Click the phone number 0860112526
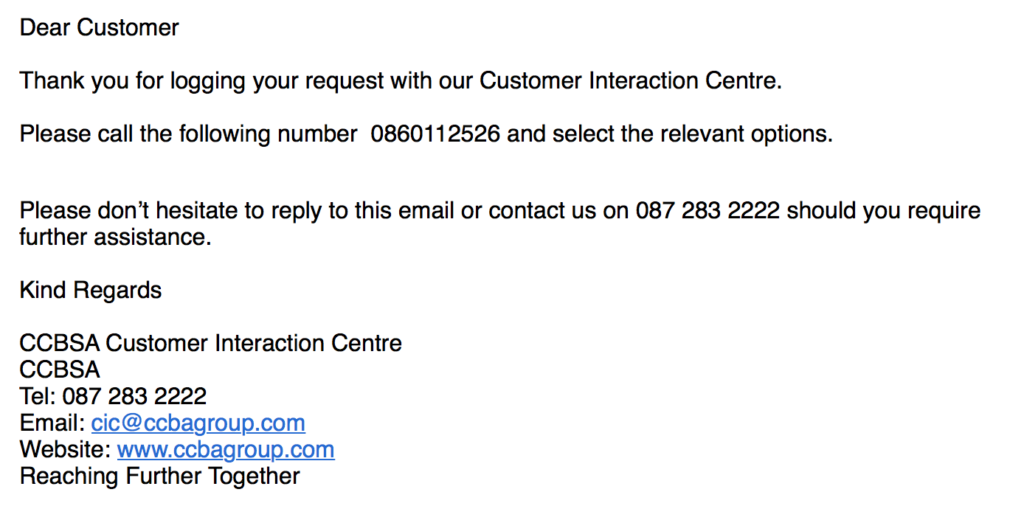 [435, 134]
